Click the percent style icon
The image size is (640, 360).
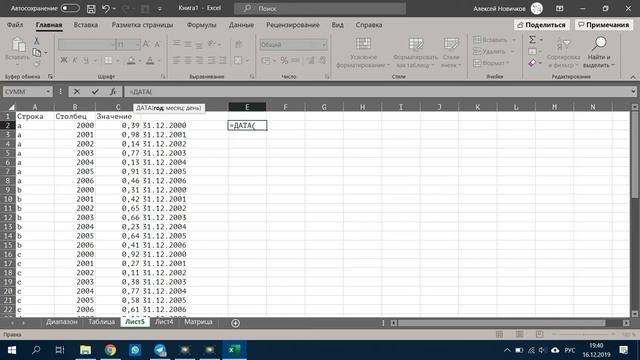[284, 60]
